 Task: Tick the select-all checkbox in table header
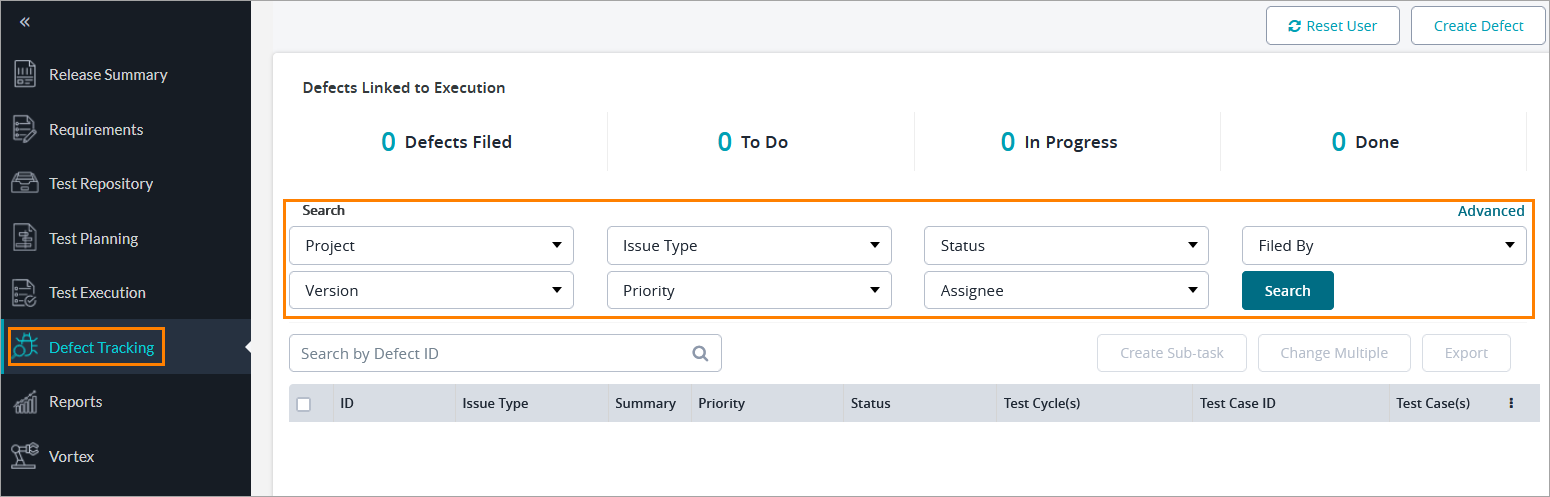point(304,404)
